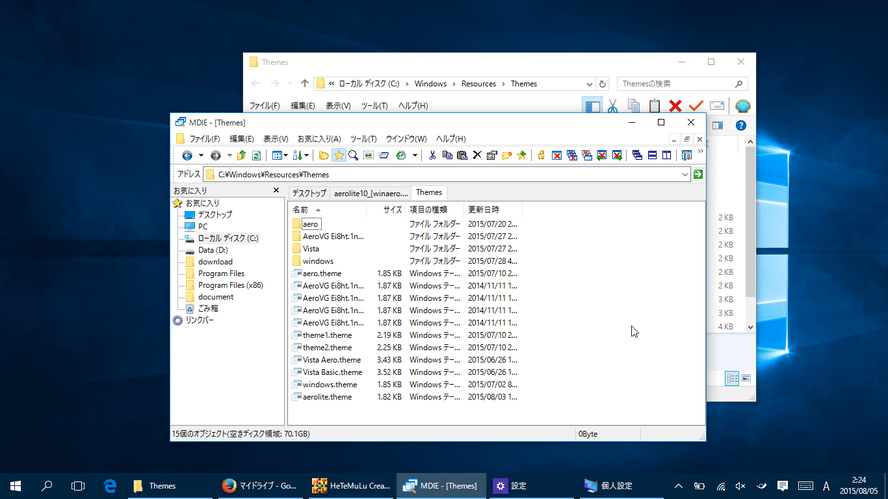Image resolution: width=888 pixels, height=499 pixels.
Task: Click the MDIE address field path text
Action: [273, 174]
